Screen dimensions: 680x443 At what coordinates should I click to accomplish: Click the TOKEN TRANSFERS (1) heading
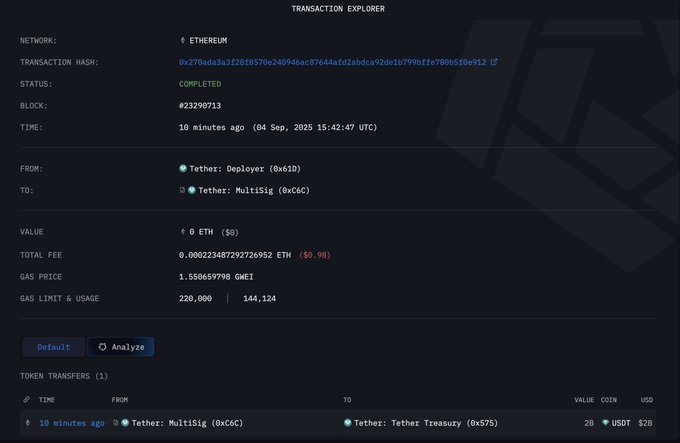(64, 376)
